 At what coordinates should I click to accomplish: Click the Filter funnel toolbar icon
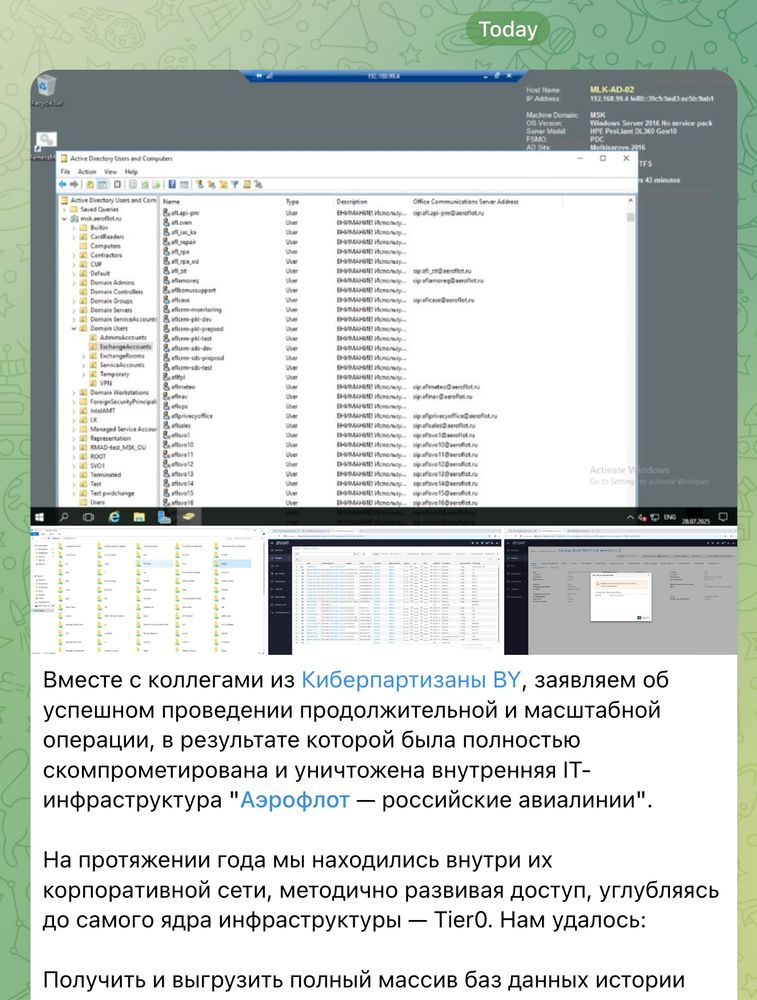coord(234,184)
